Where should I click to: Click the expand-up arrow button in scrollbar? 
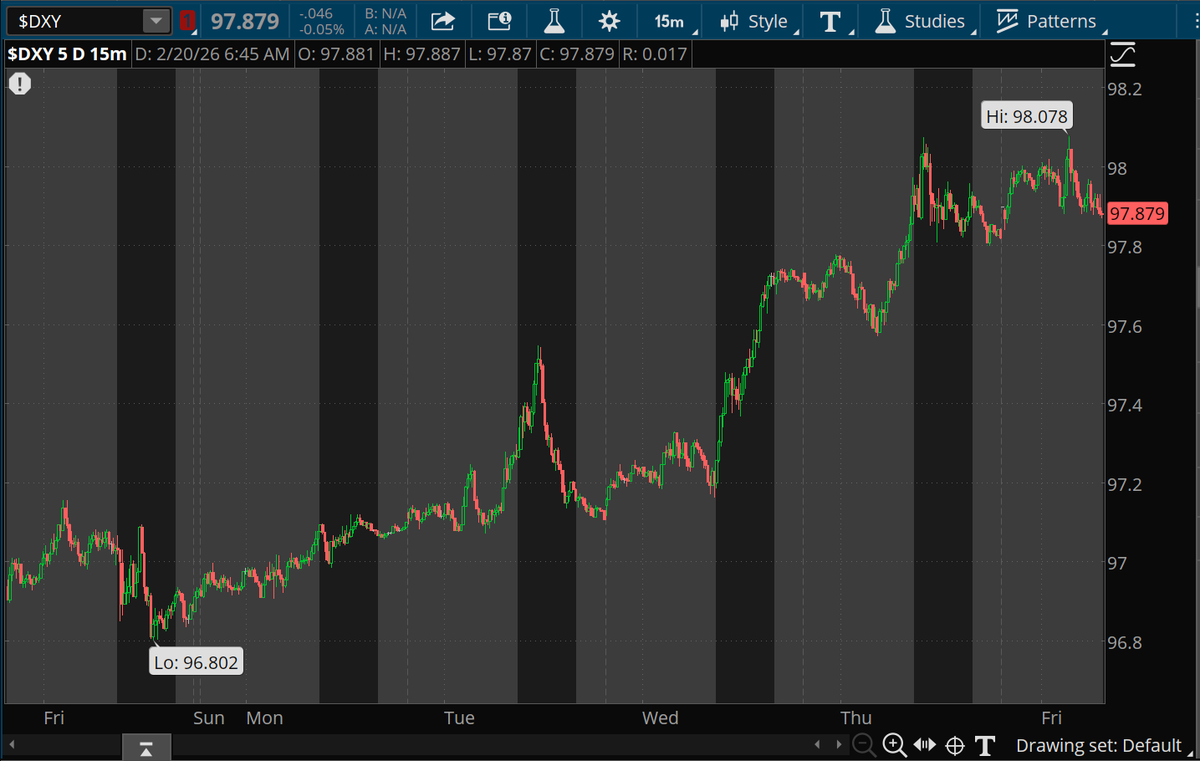point(146,746)
